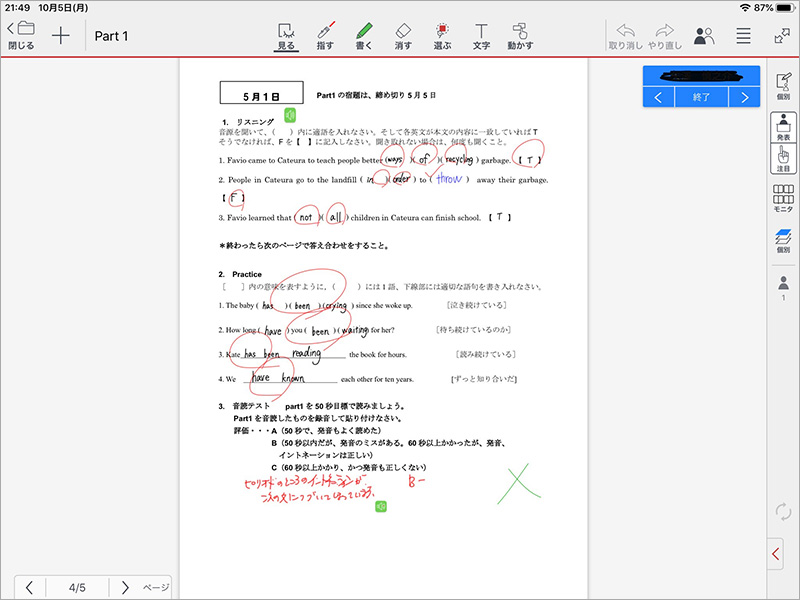This screenshot has height=600, width=800.
Task: Go to next student in blue panel
Action: click(744, 97)
